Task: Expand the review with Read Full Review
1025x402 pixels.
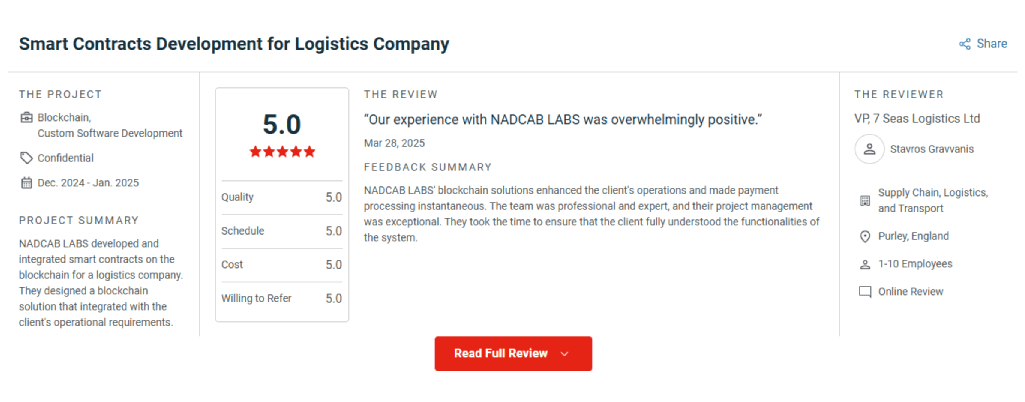Action: (513, 354)
